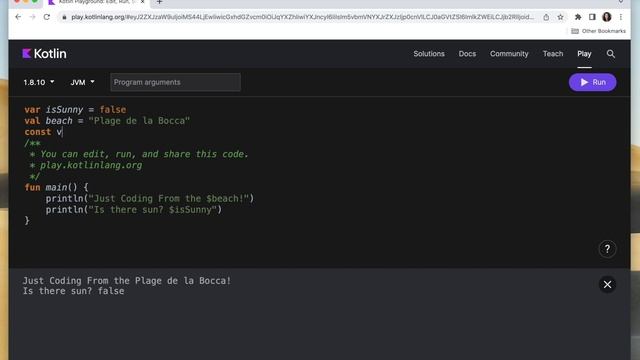
Task: Go back in browser
Action: (18, 17)
